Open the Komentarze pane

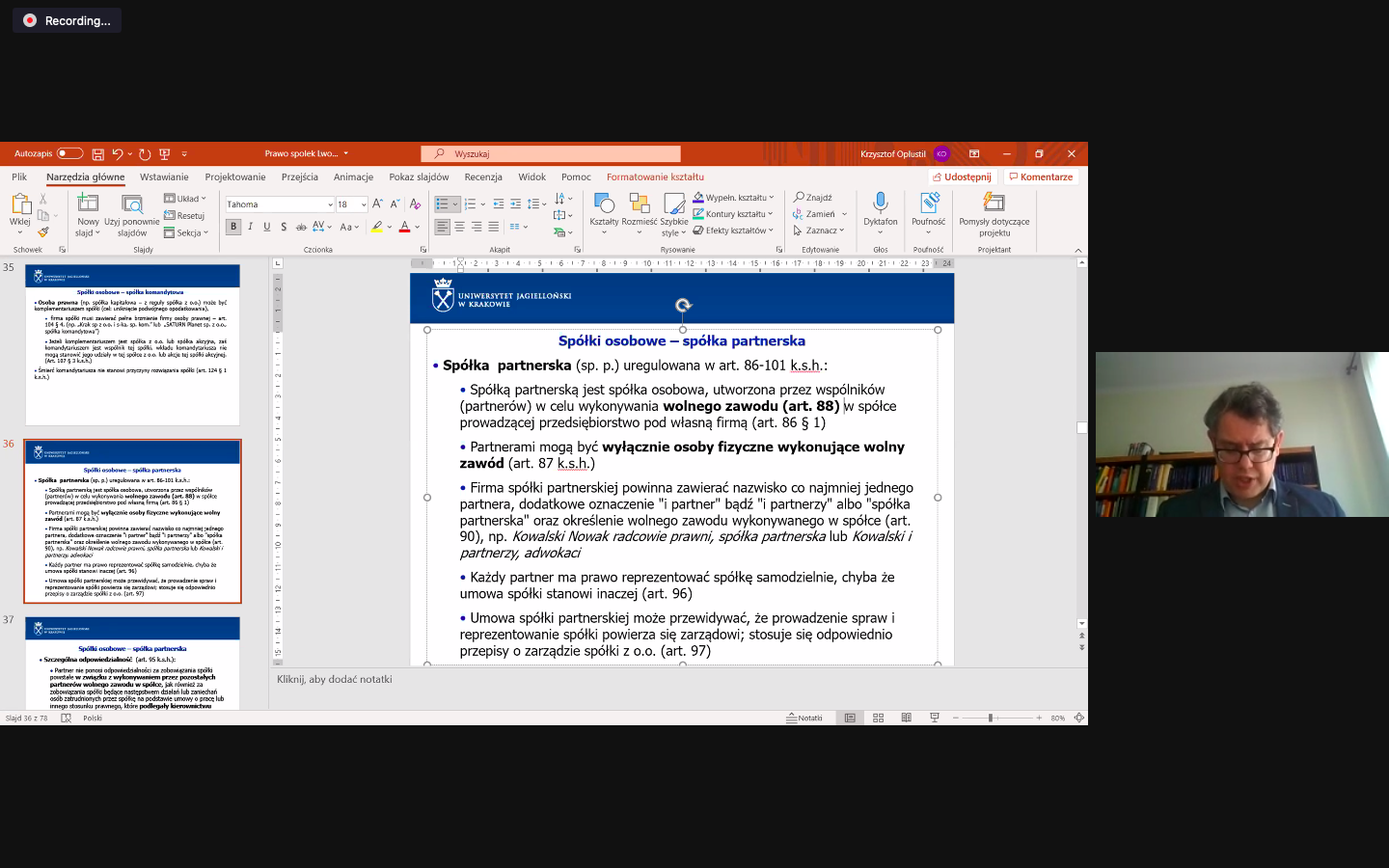tap(1040, 176)
